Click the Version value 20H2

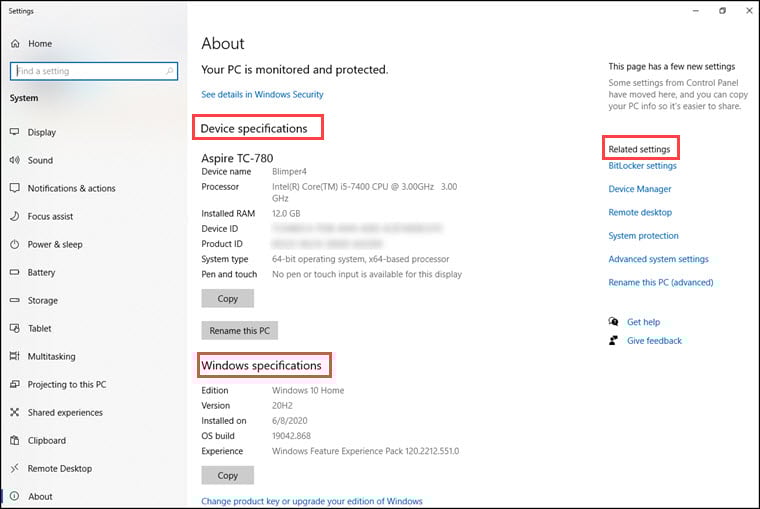[282, 405]
